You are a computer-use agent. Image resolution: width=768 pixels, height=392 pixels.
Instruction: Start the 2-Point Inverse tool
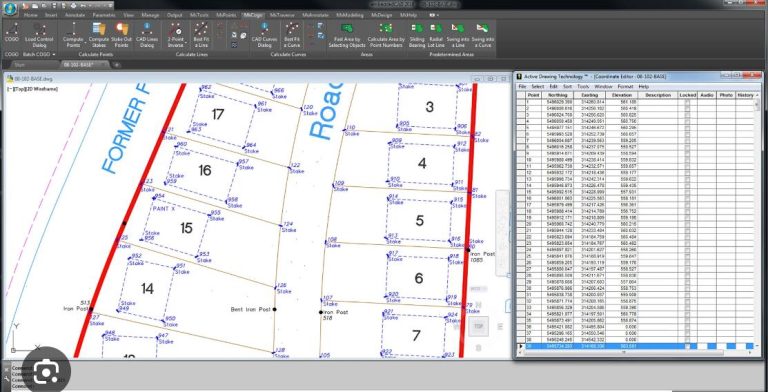tap(175, 34)
